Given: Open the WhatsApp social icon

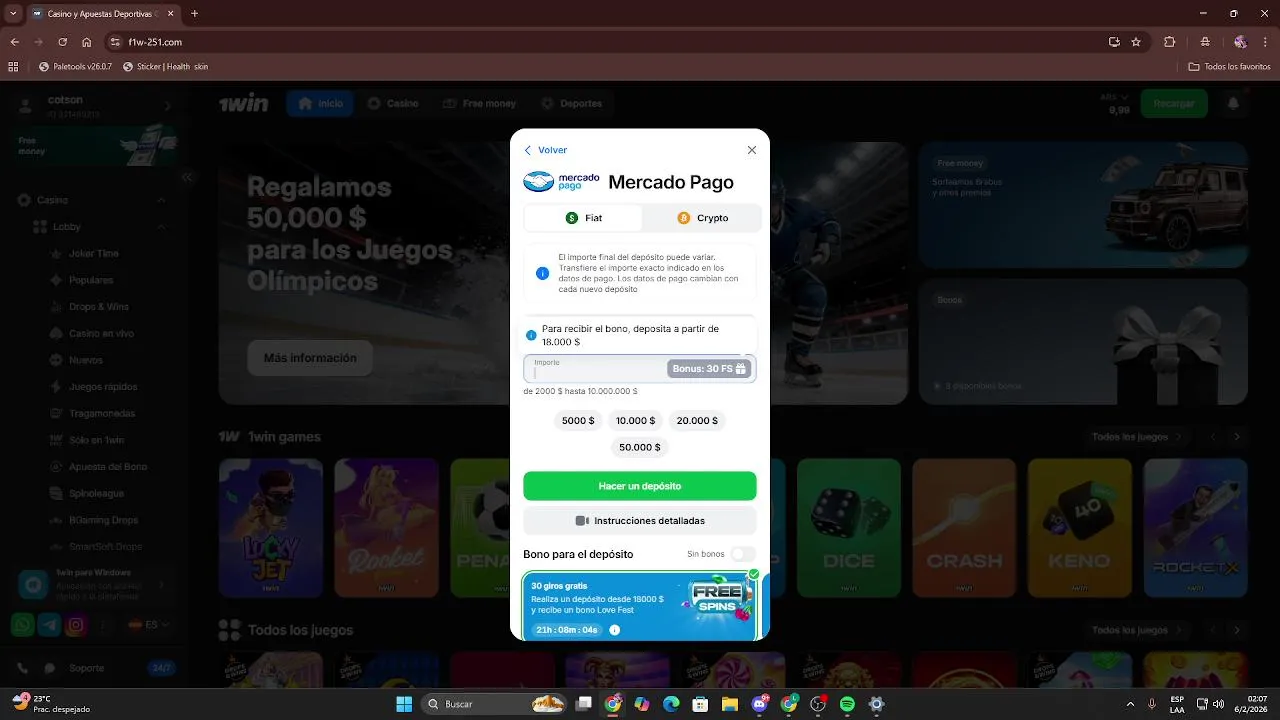Looking at the screenshot, I should coord(22,625).
